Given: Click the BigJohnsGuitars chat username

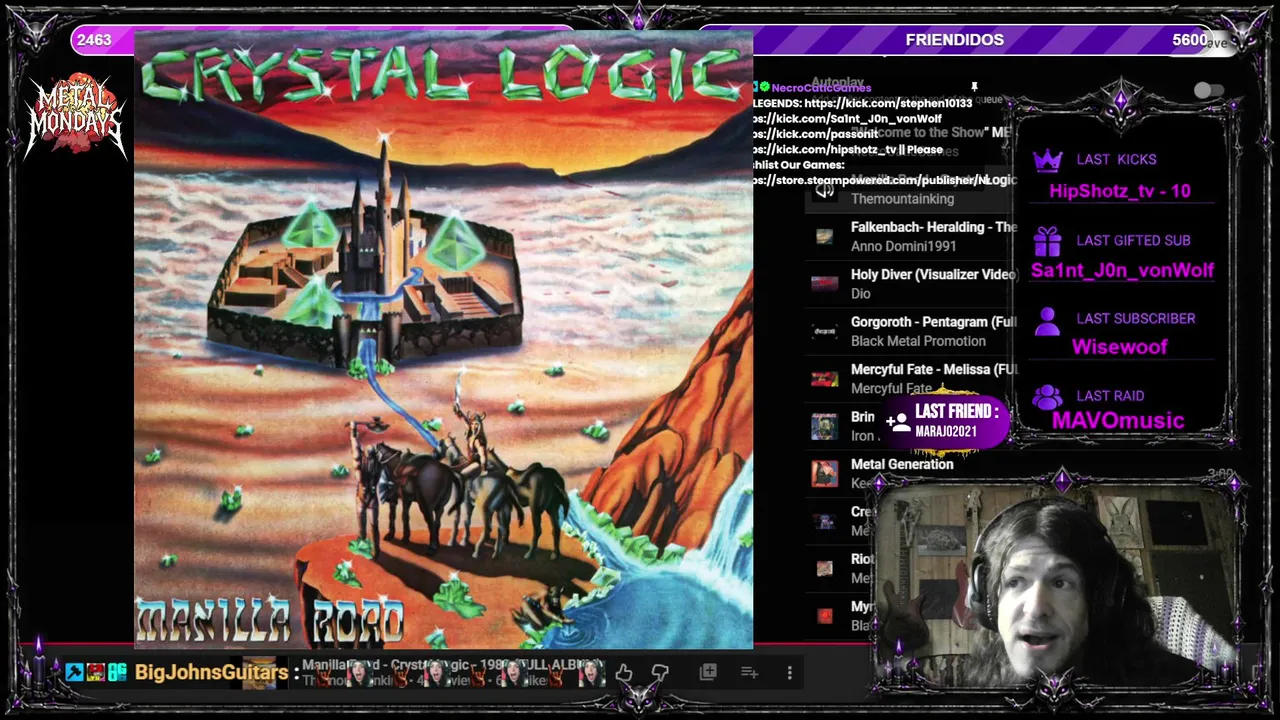Looking at the screenshot, I should coord(211,673).
